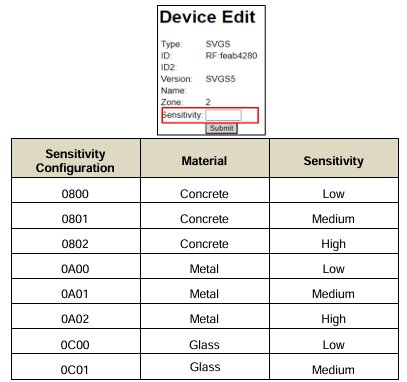Viewport: 407px width, 382px height.
Task: Select the 0C01 configuration cell
Action: 76,367
